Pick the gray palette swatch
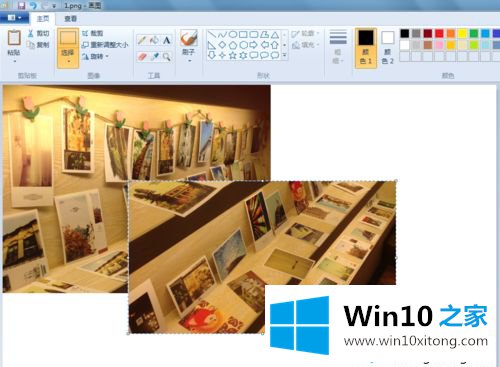 pyautogui.click(x=416, y=33)
